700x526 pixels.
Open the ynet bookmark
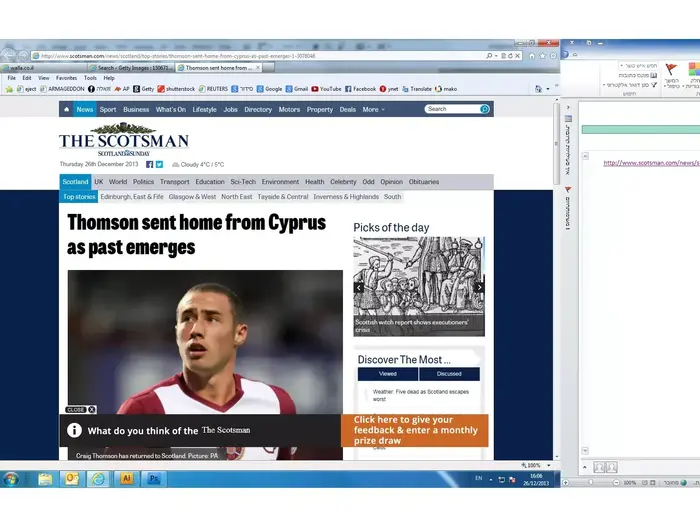coord(388,89)
